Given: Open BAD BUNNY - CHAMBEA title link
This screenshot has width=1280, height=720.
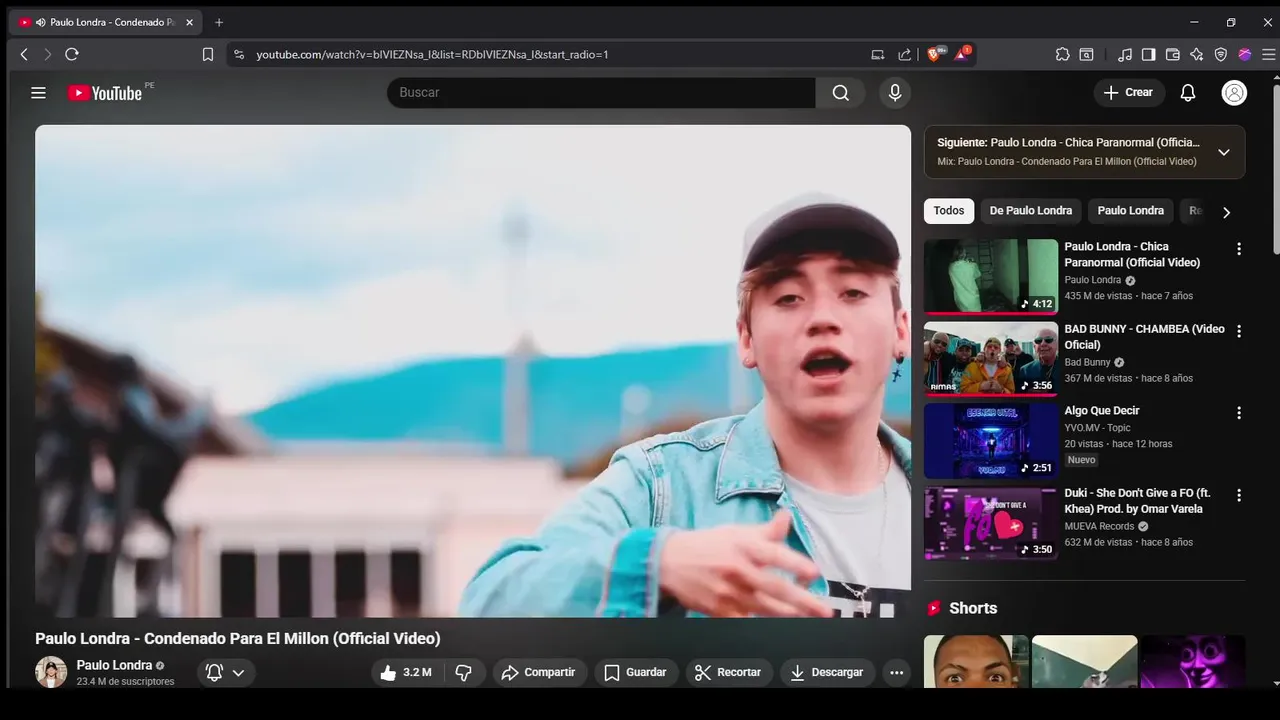Looking at the screenshot, I should click(1144, 337).
